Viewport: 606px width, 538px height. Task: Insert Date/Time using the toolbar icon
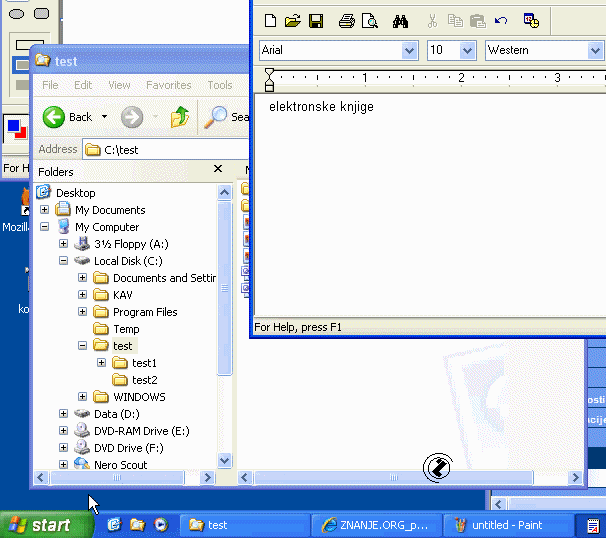click(x=531, y=21)
